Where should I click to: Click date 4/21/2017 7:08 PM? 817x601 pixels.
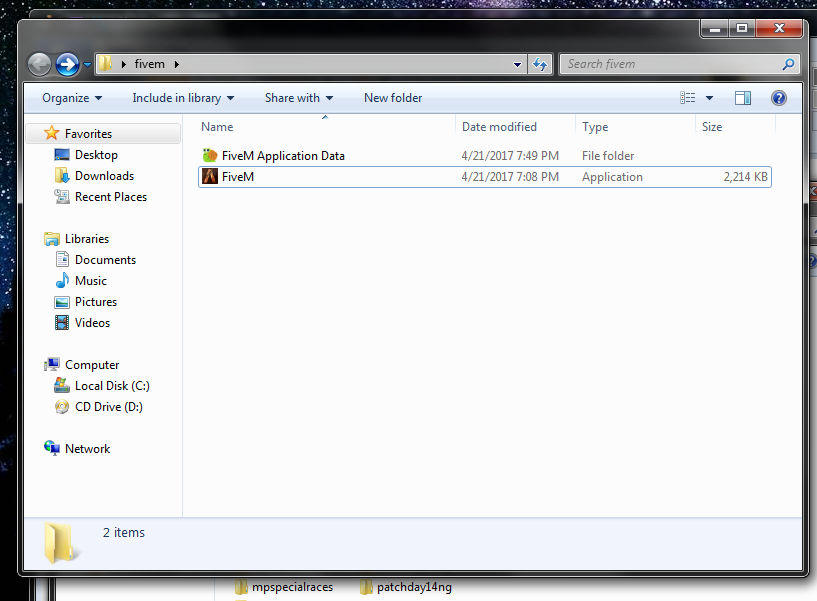[510, 177]
